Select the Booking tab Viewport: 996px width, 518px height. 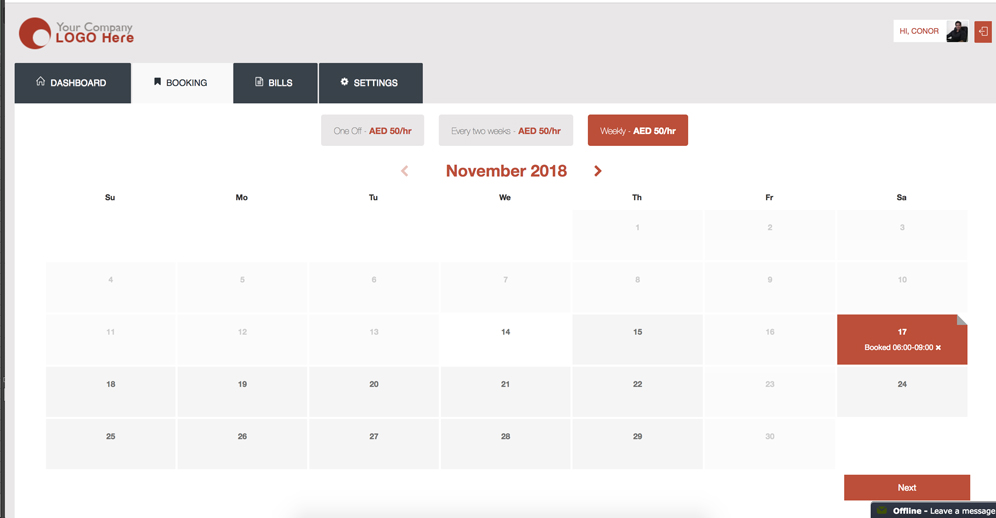tap(182, 83)
